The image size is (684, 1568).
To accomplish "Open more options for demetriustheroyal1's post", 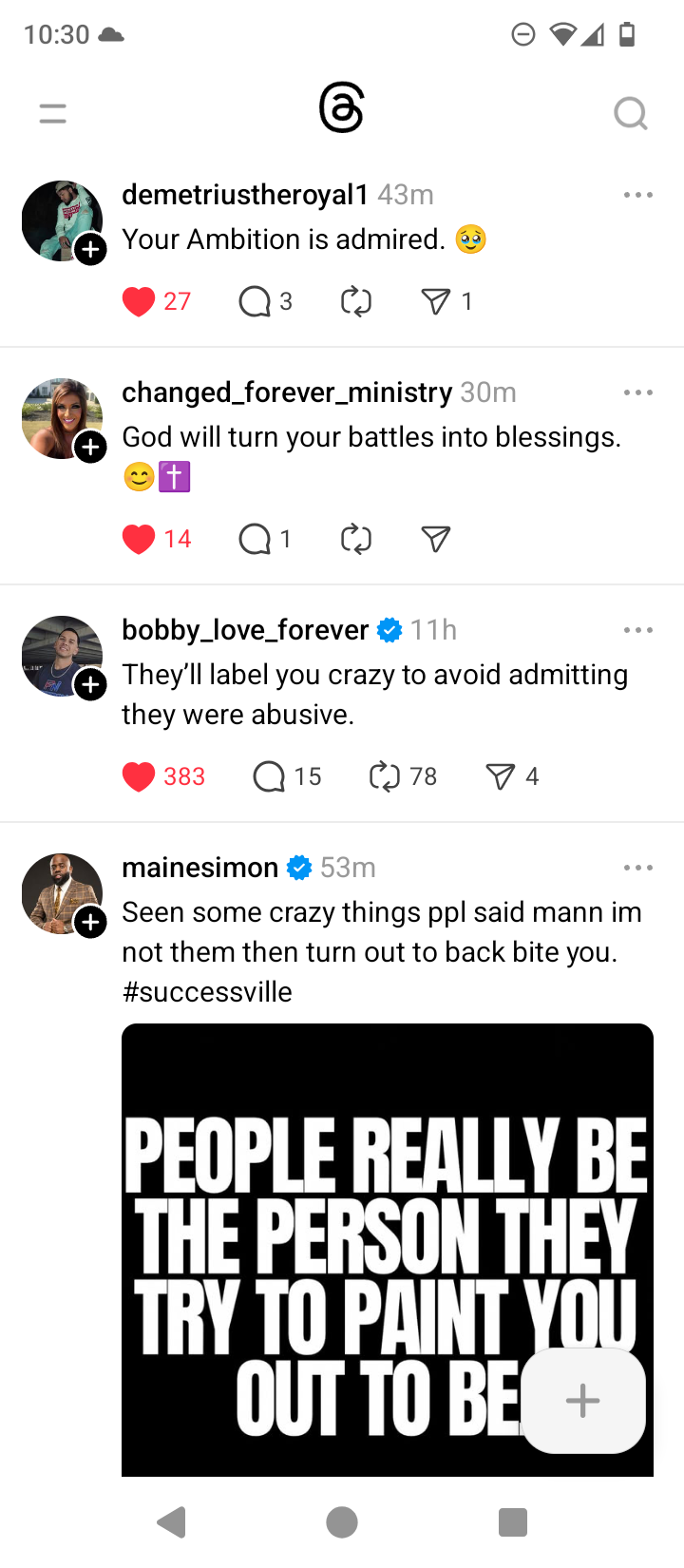I will click(x=637, y=196).
